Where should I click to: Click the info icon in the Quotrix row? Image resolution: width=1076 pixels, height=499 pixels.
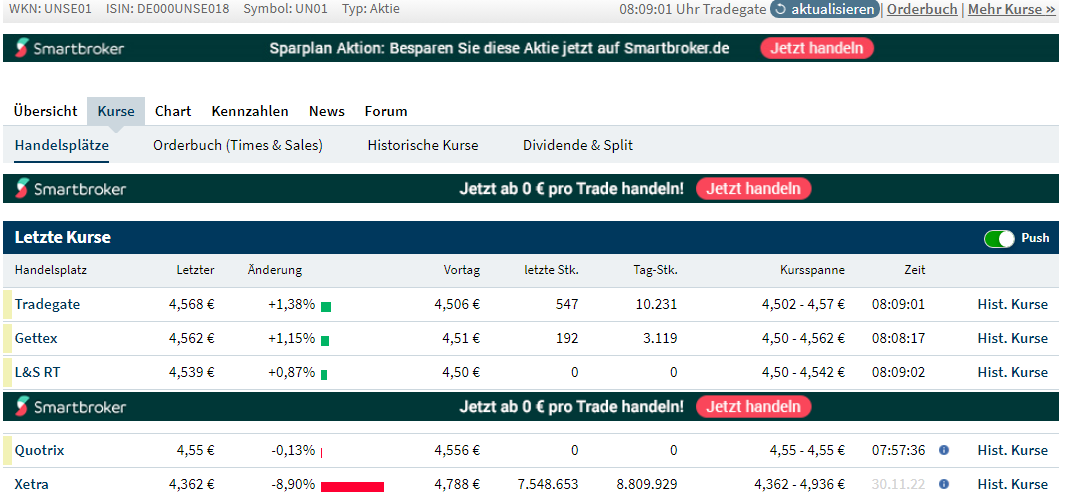point(944,450)
